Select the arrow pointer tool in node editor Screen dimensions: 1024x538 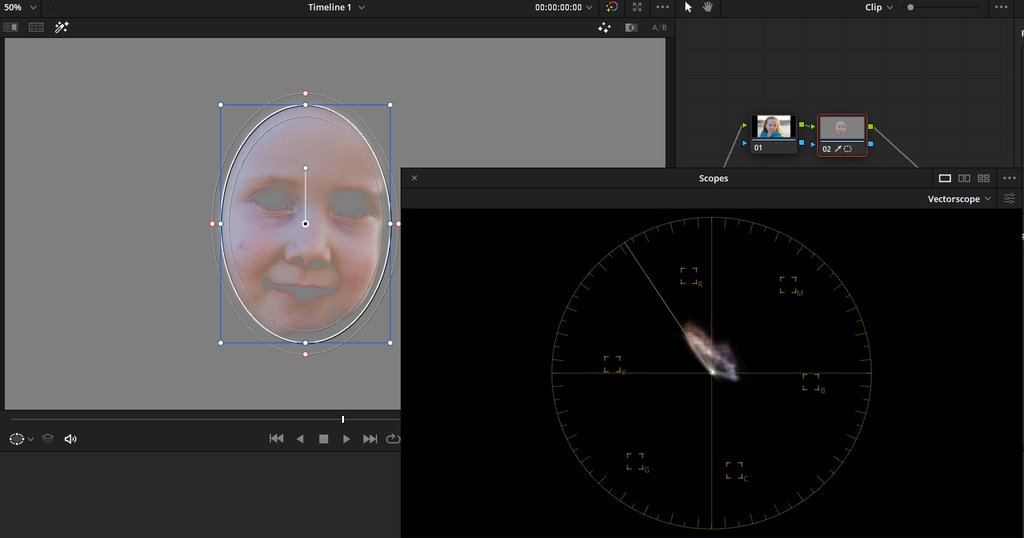688,7
